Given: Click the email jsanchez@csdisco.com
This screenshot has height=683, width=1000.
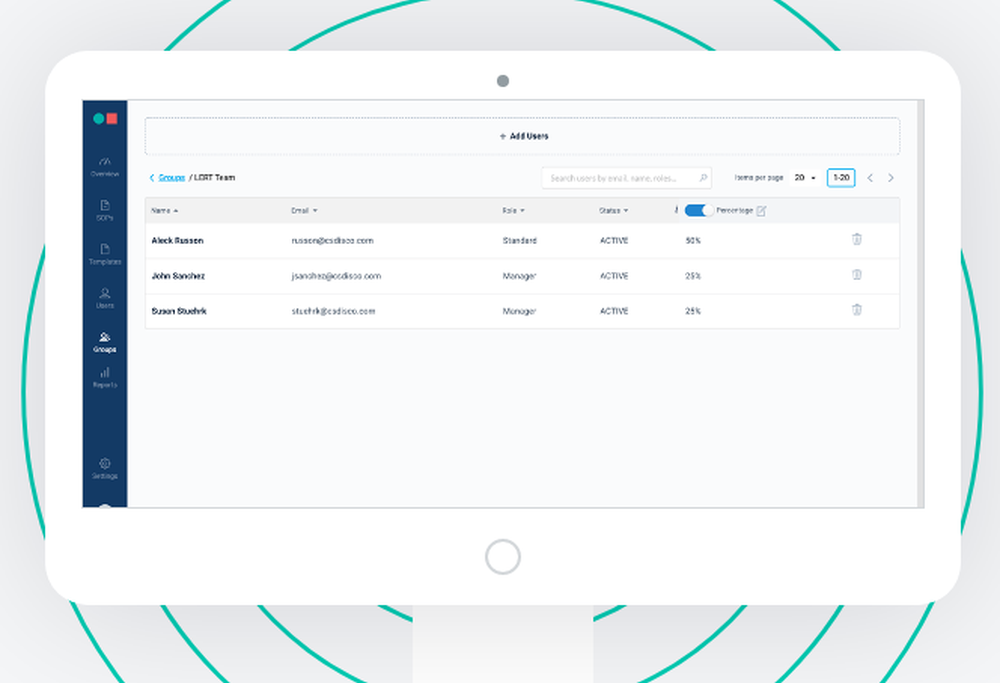Looking at the screenshot, I should [336, 276].
